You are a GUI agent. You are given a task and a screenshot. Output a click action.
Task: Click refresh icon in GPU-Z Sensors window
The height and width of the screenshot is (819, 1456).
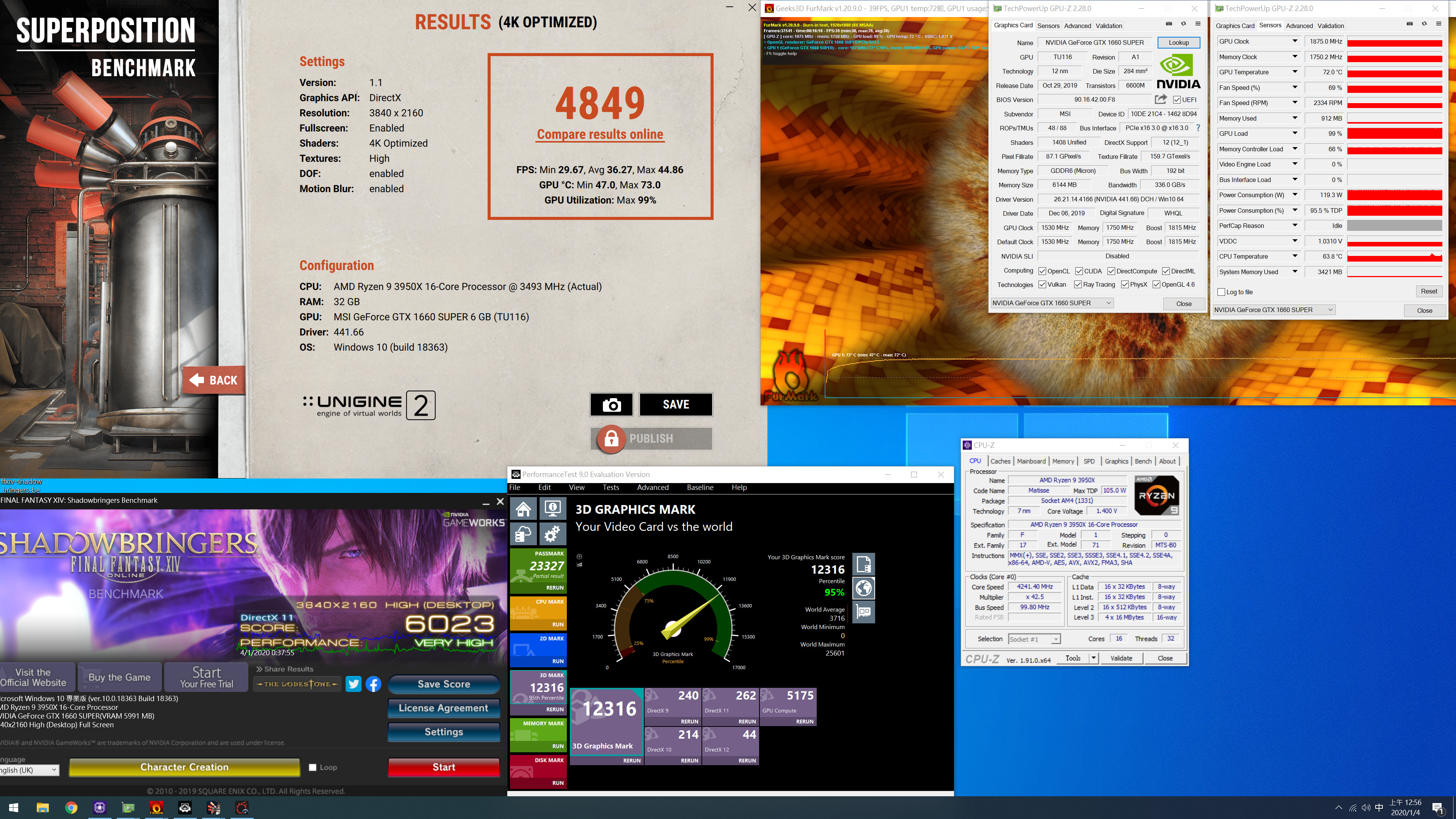pos(1425,24)
